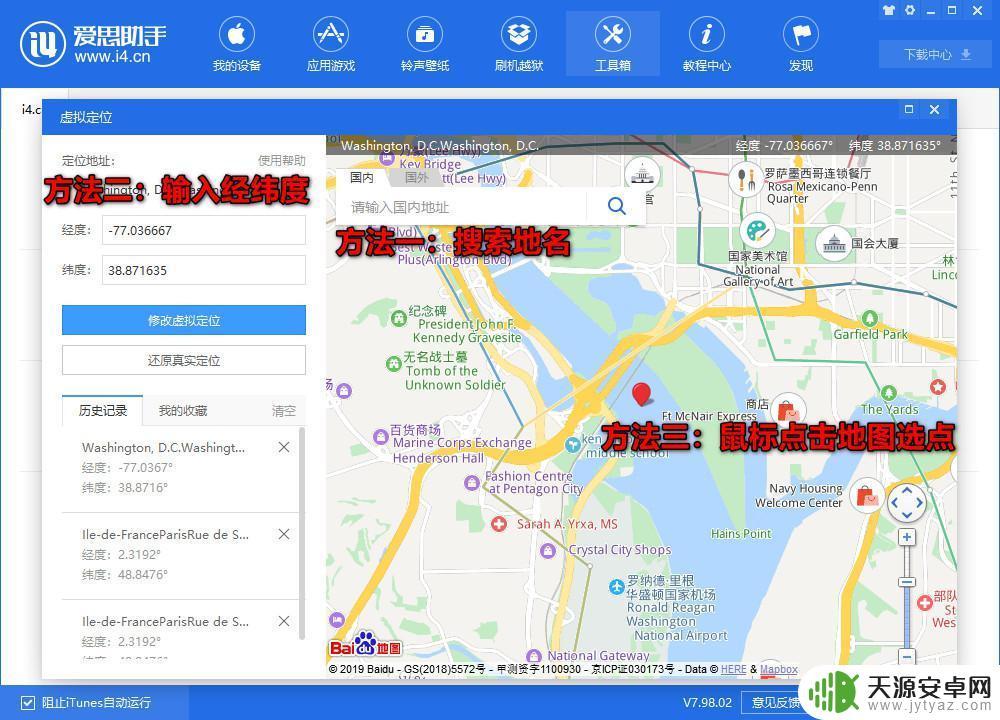The width and height of the screenshot is (1000, 720).
Task: Zoom in with map plus button
Action: (907, 538)
